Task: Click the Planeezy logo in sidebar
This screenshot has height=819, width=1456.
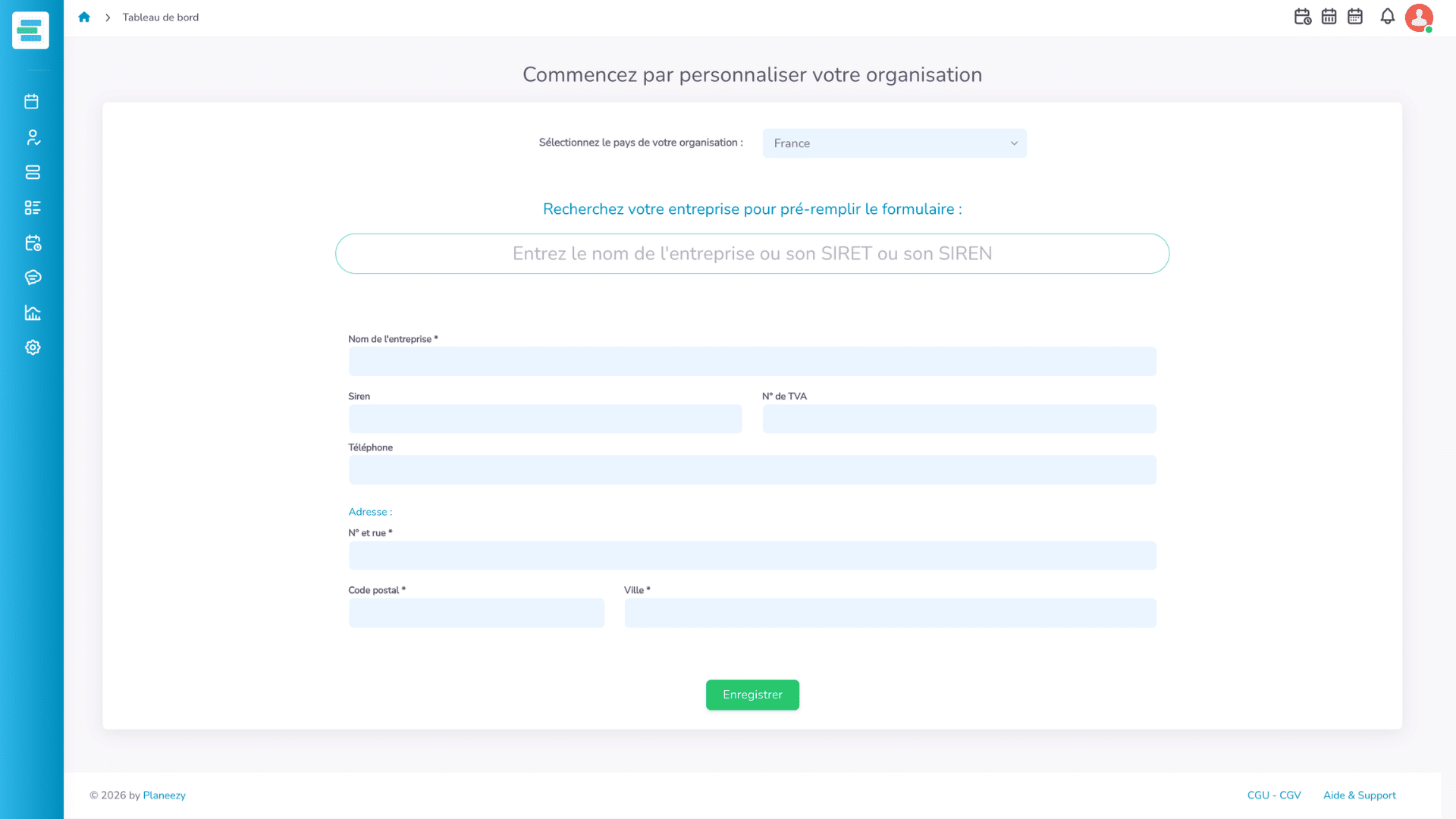Action: 30,30
